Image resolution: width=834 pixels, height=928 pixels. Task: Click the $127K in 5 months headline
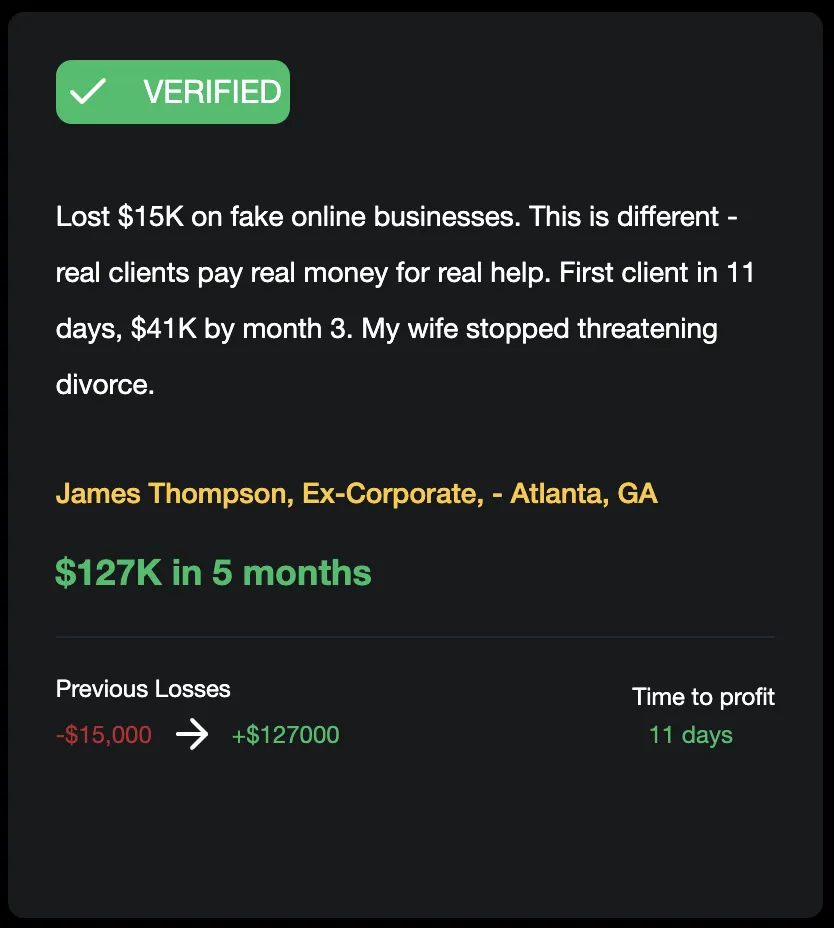(x=213, y=573)
